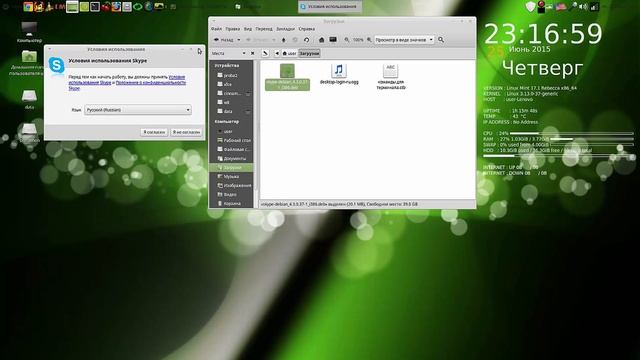Open the Переход menu
Viewport: 640px width, 360px height.
(x=264, y=29)
